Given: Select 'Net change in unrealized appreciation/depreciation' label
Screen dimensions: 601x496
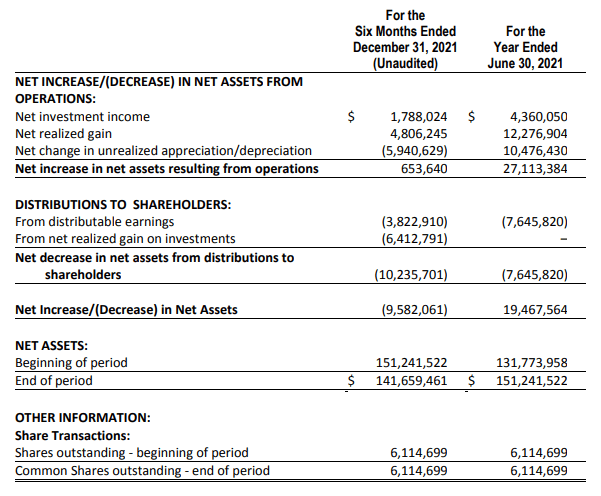Looking at the screenshot, I should 163,151.
